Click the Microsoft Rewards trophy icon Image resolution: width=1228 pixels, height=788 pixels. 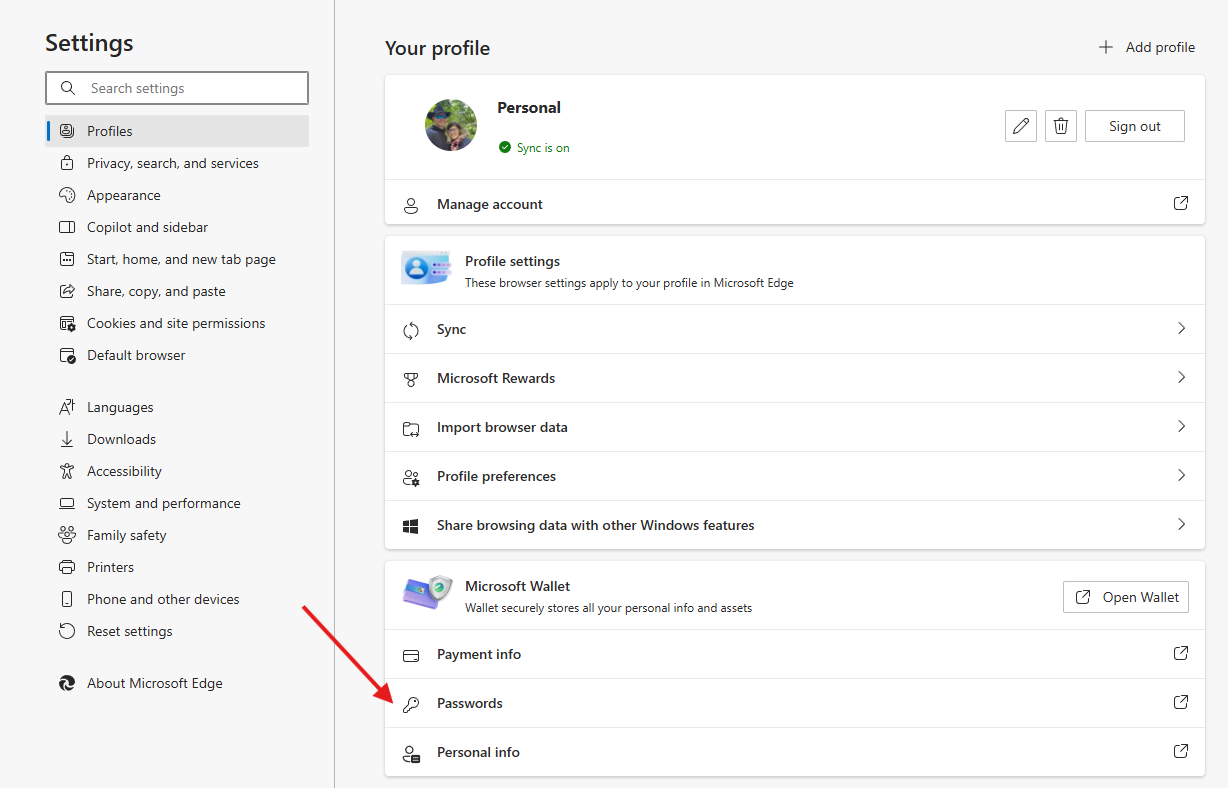pyautogui.click(x=411, y=379)
